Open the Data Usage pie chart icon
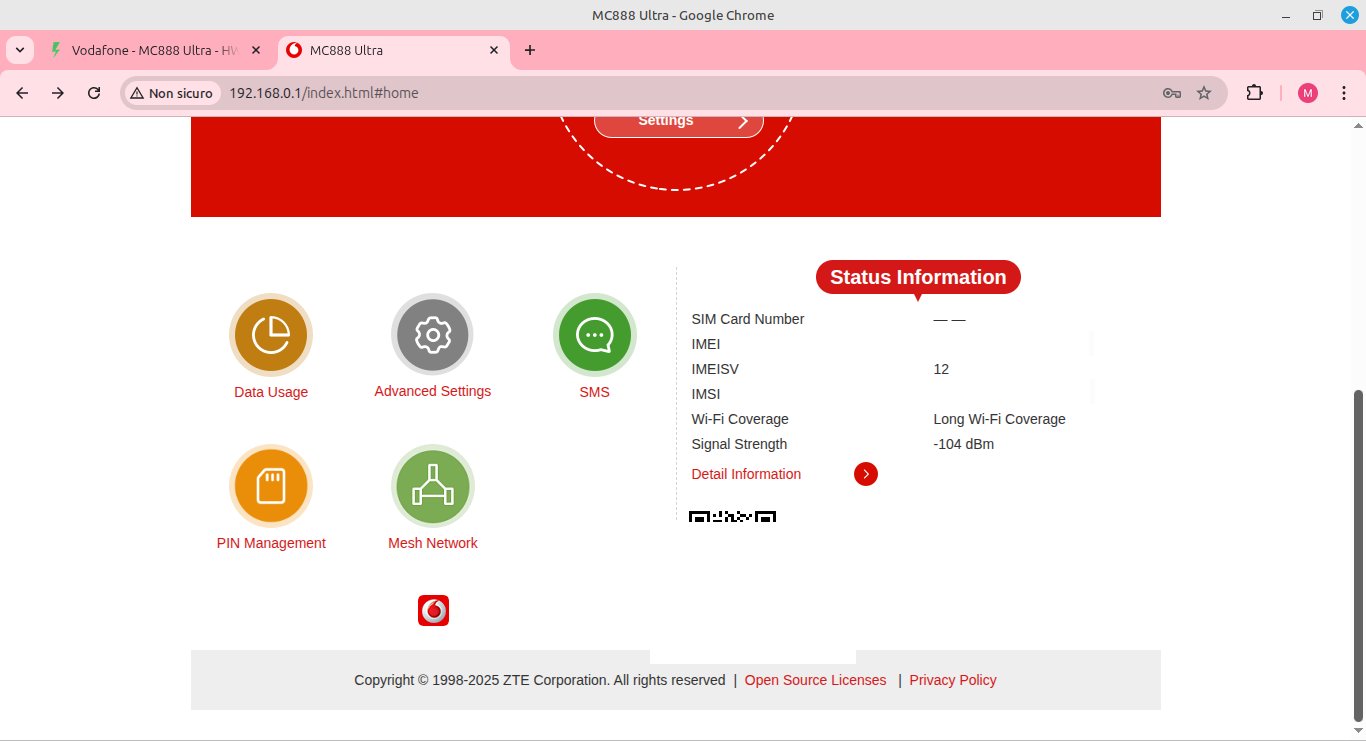This screenshot has width=1366, height=741. 271,335
